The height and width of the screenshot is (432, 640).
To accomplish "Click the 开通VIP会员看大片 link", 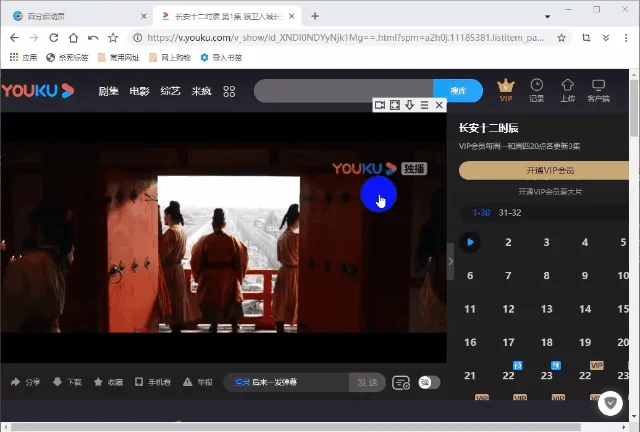I will (x=550, y=192).
